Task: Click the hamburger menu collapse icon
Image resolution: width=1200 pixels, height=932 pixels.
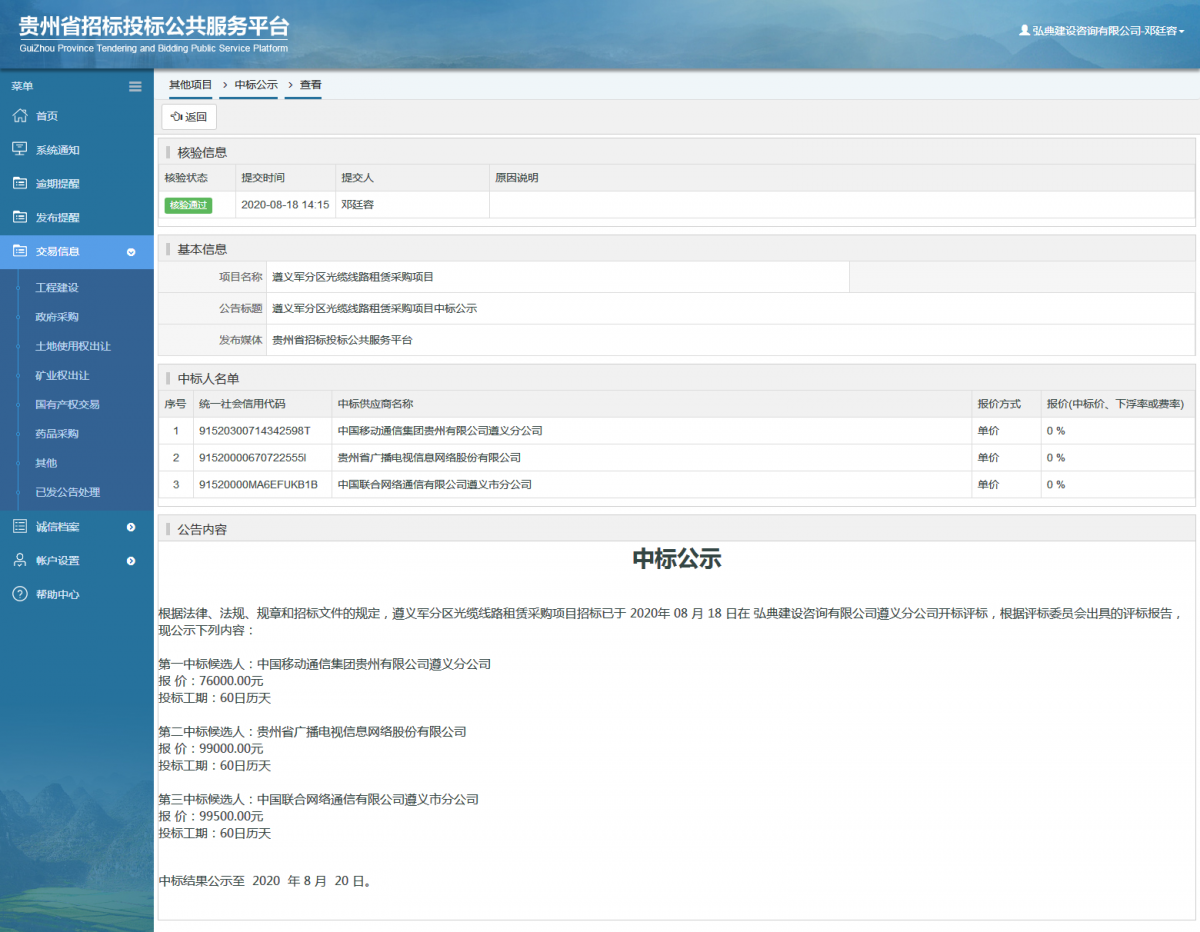Action: point(135,86)
